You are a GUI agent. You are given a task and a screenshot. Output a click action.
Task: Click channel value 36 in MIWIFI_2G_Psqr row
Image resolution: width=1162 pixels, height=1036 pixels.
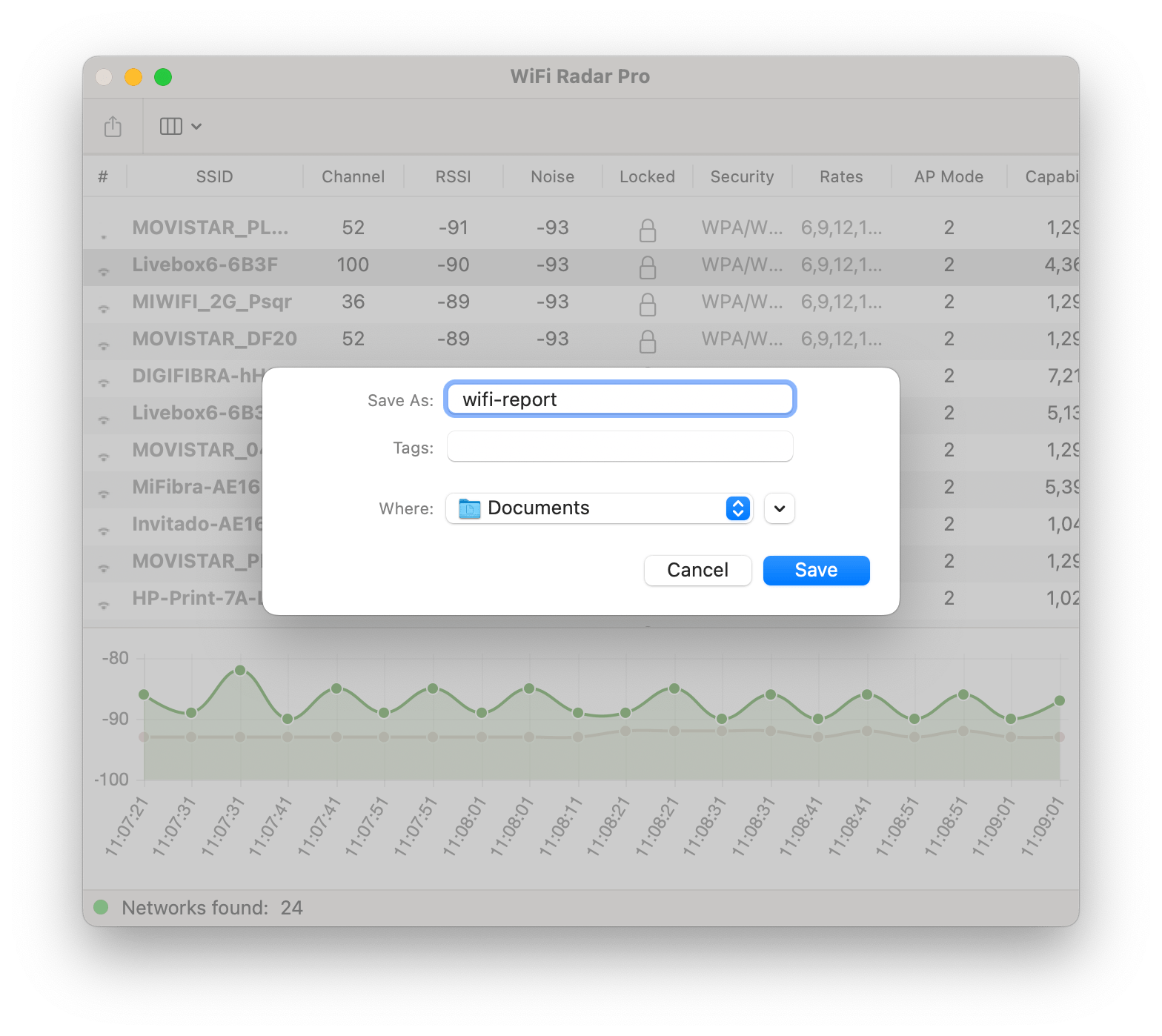tap(353, 302)
